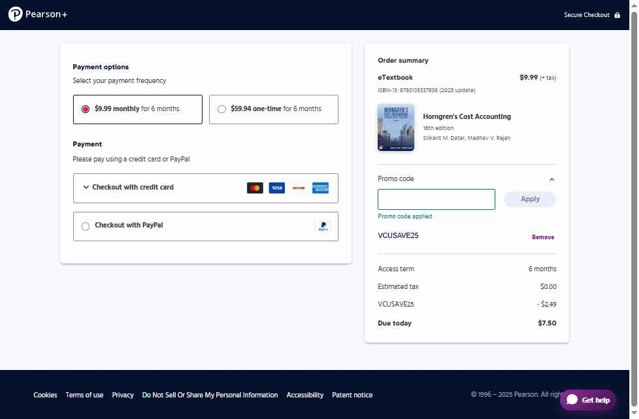
Task: Select $59.94 one-time payment option
Action: pos(273,109)
